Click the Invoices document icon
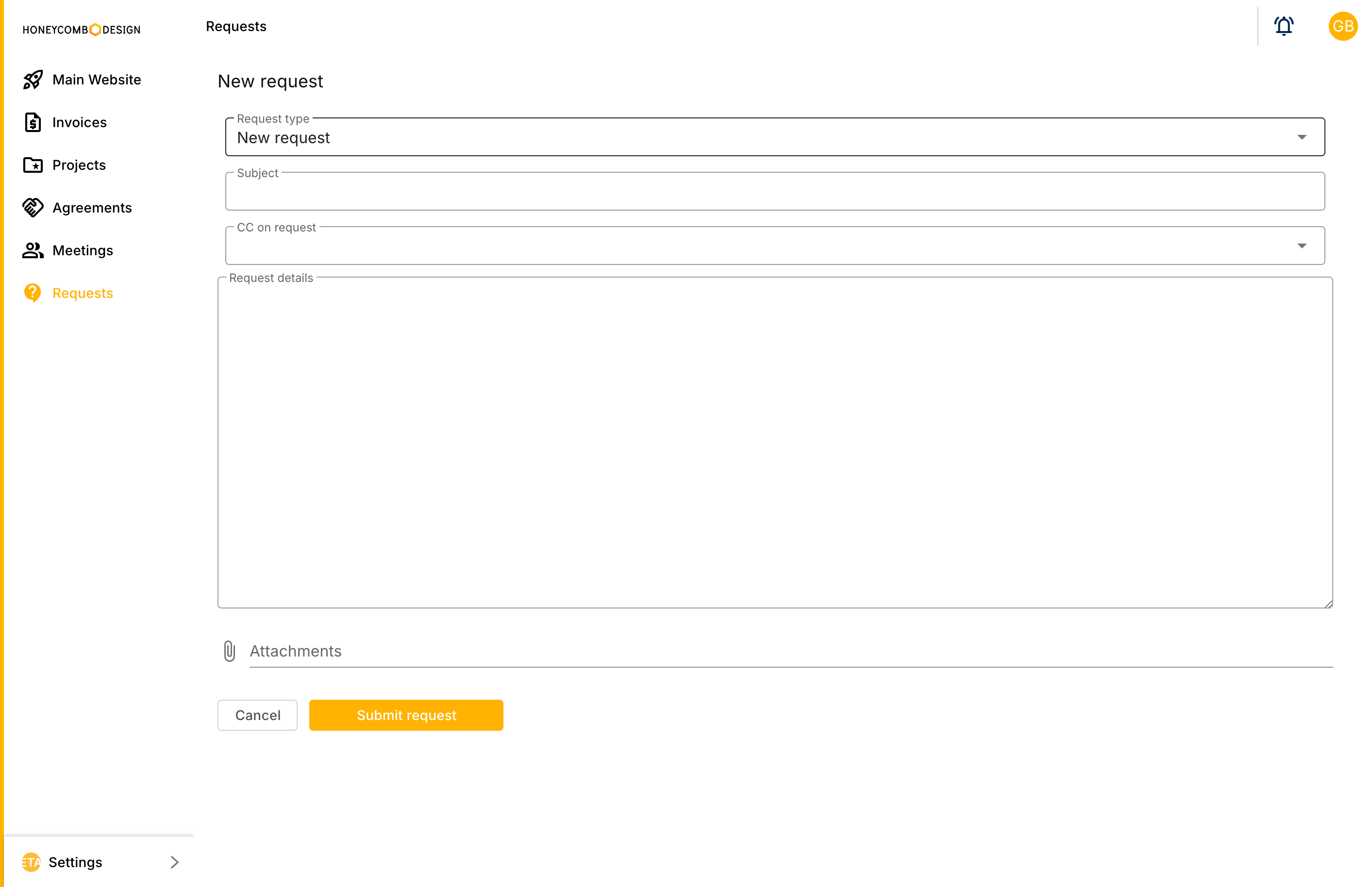 33,122
